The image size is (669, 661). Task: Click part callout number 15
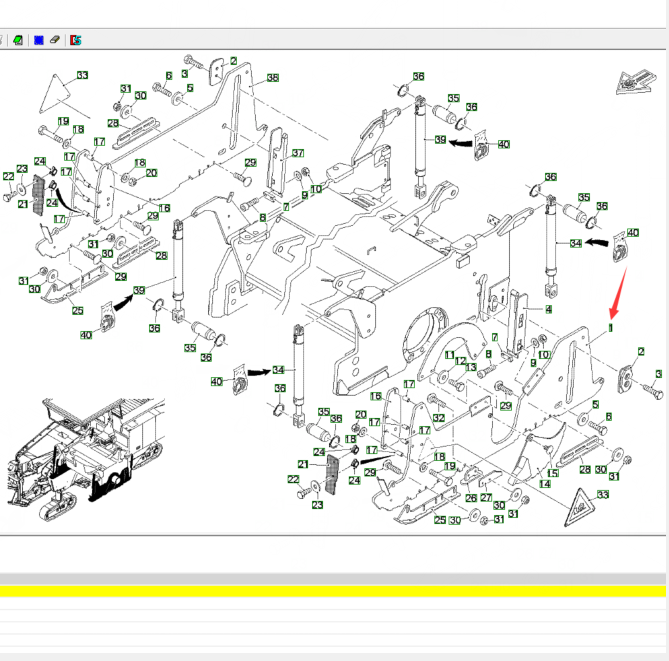tap(553, 473)
